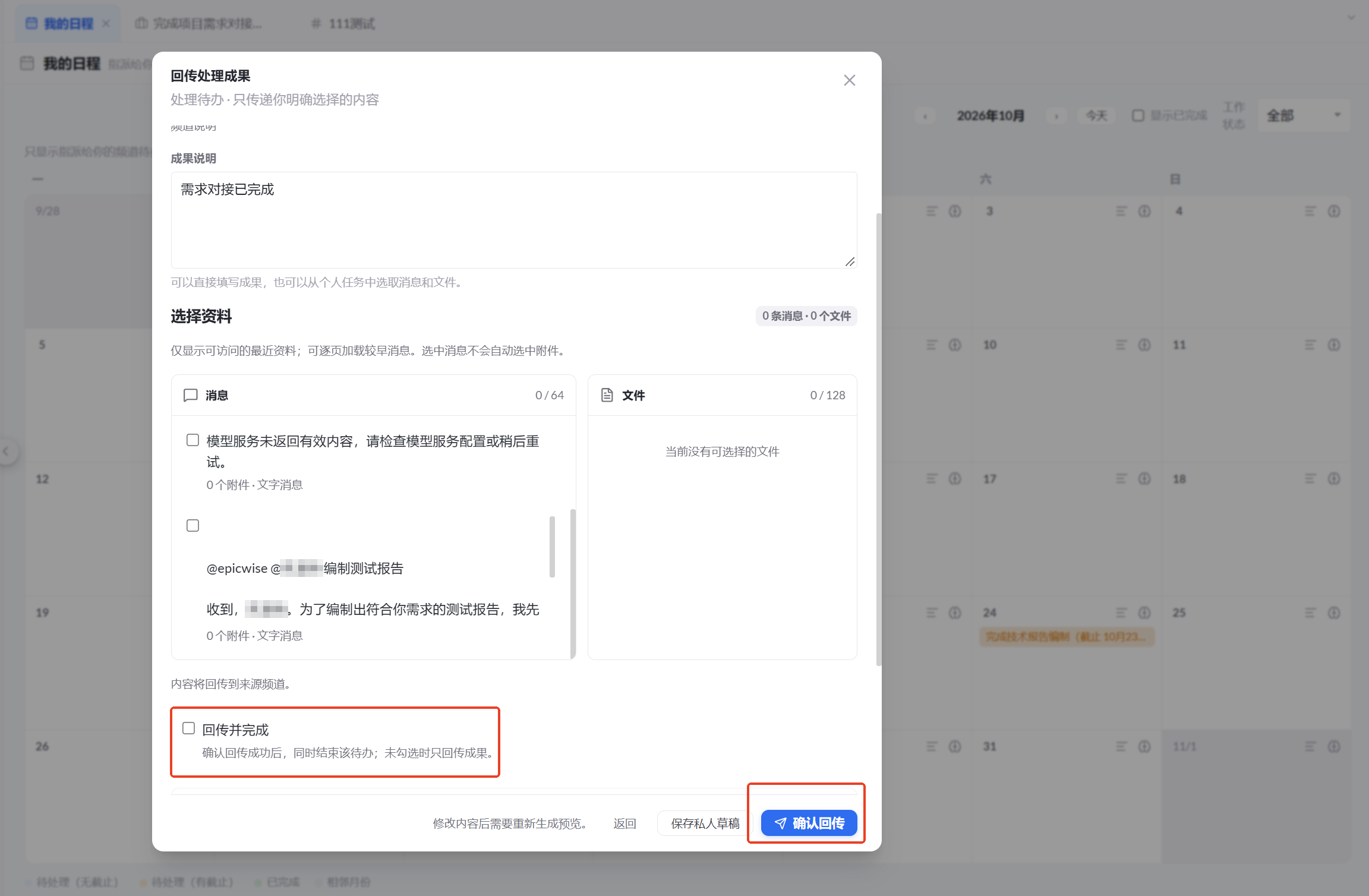The width and height of the screenshot is (1369, 896).
Task: Click info icon on day 4
Action: pos(1334,211)
